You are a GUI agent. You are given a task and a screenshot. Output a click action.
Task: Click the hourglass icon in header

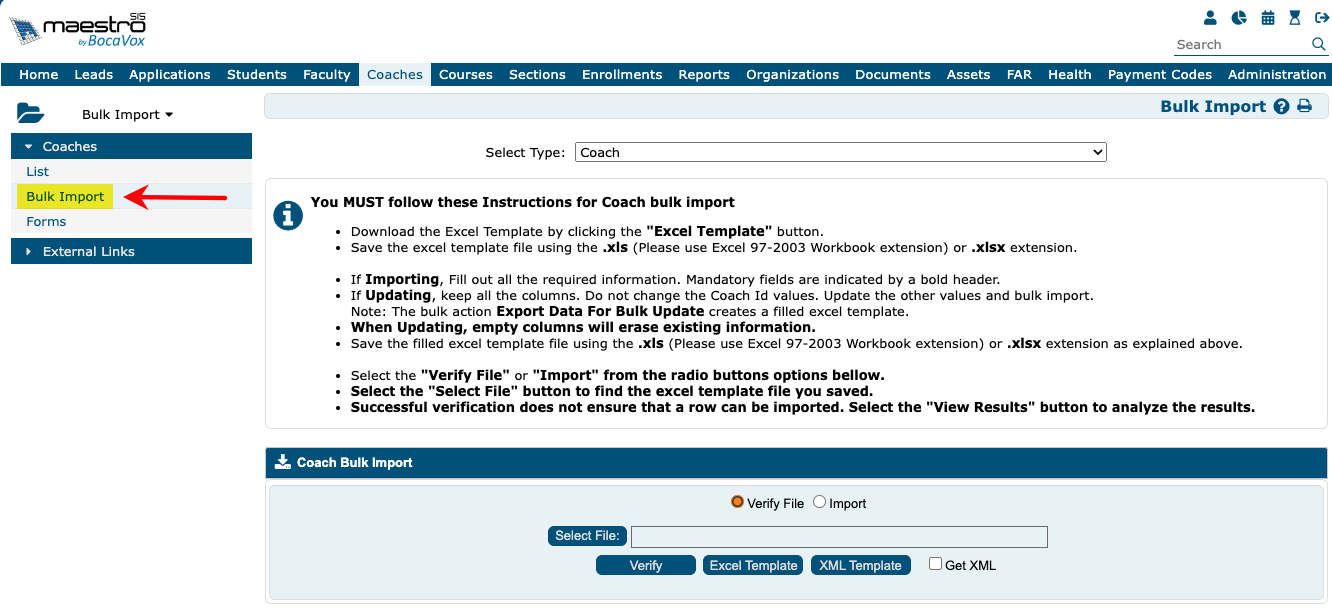(x=1295, y=18)
